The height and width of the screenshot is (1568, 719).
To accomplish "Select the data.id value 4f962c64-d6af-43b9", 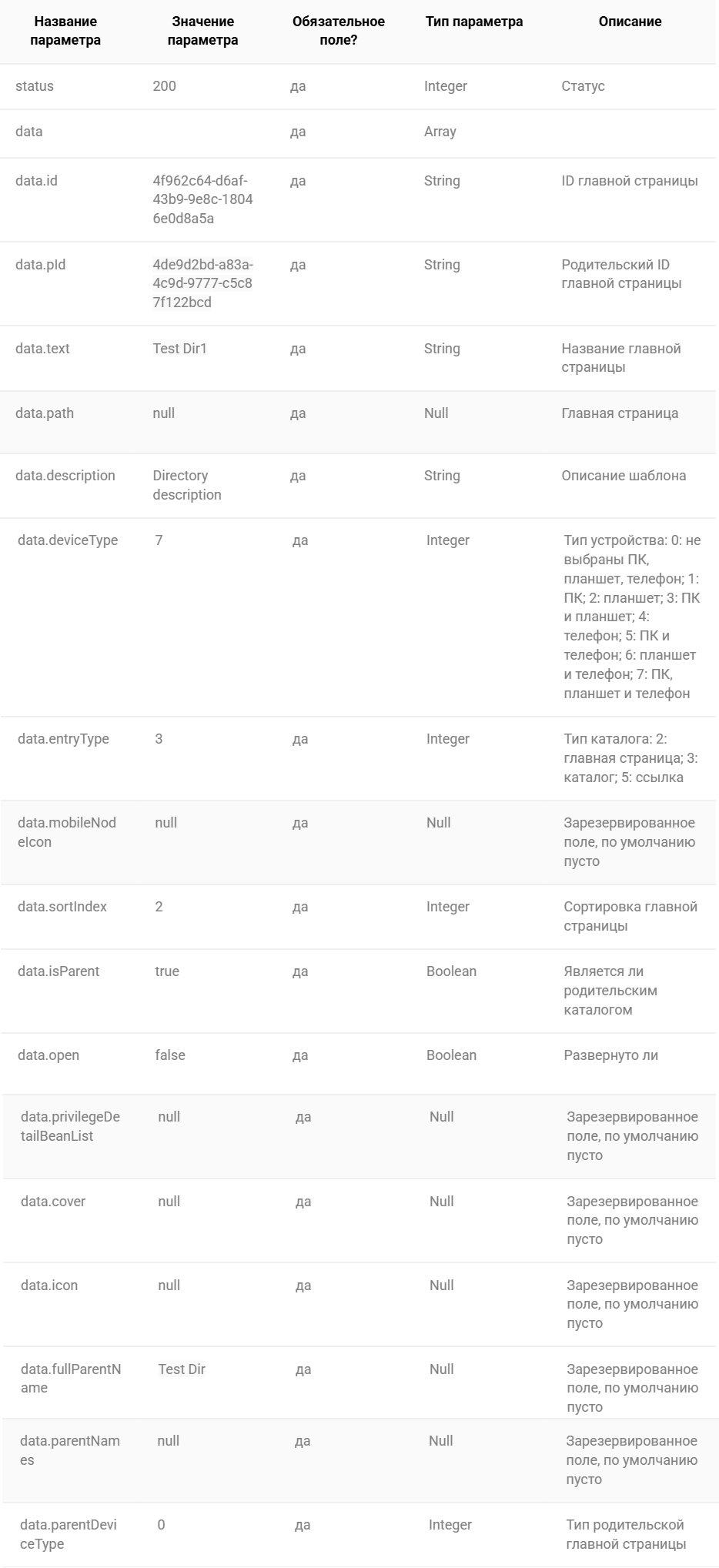I will [x=202, y=199].
